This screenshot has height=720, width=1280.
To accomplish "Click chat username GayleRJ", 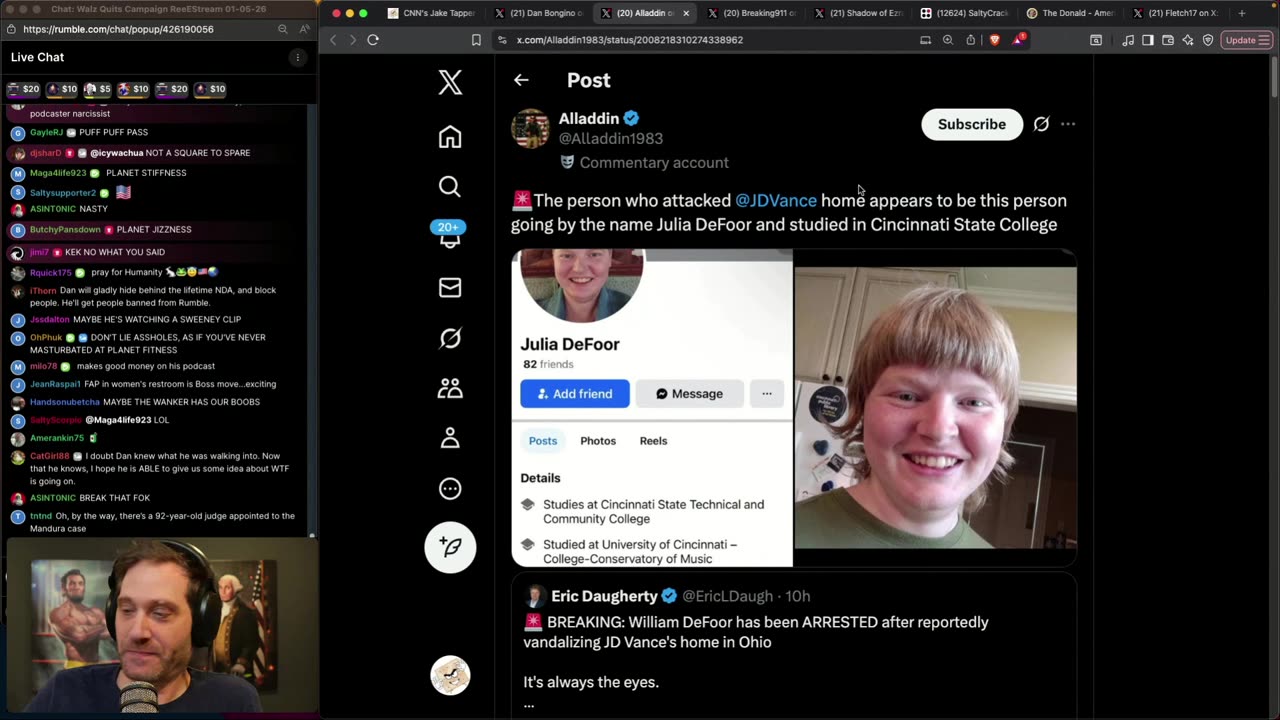I will [46, 132].
